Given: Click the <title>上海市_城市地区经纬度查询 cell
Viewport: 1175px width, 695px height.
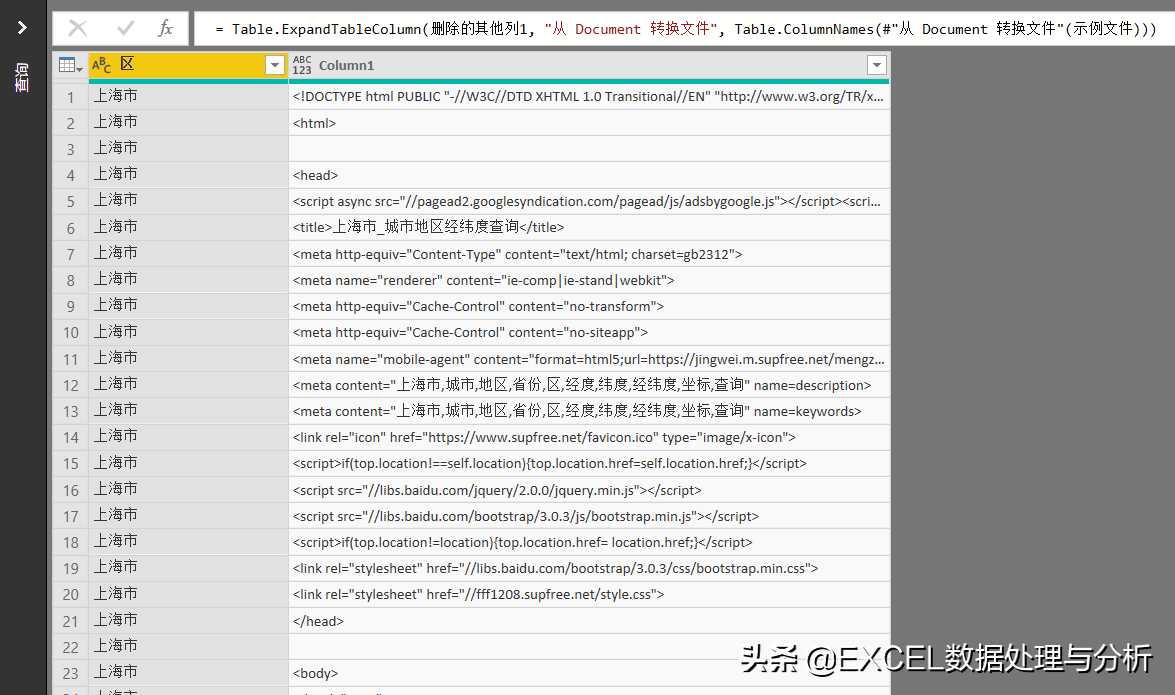Looking at the screenshot, I should click(589, 228).
